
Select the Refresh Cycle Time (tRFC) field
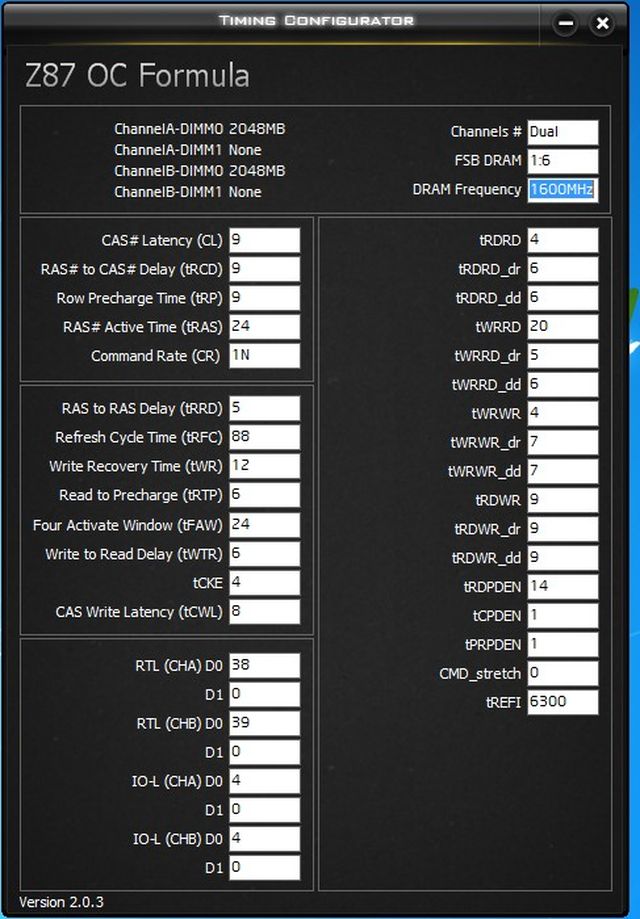(264, 437)
